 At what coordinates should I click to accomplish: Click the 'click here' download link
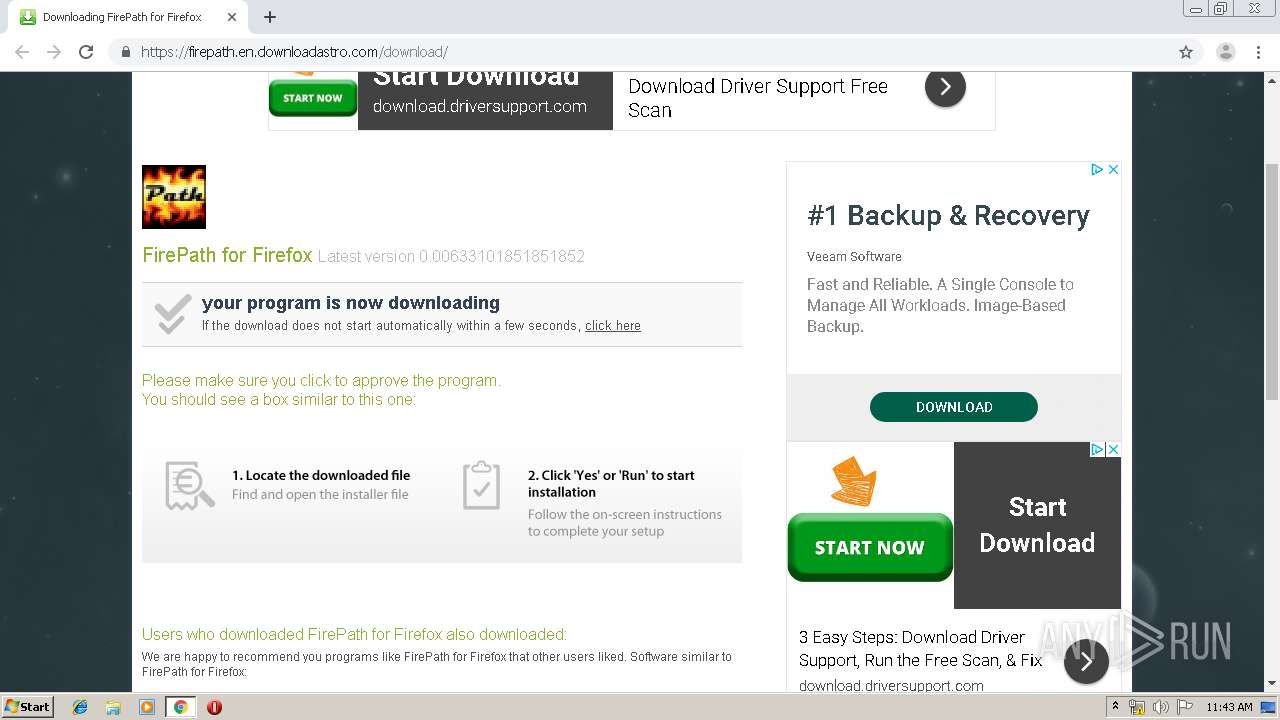613,326
